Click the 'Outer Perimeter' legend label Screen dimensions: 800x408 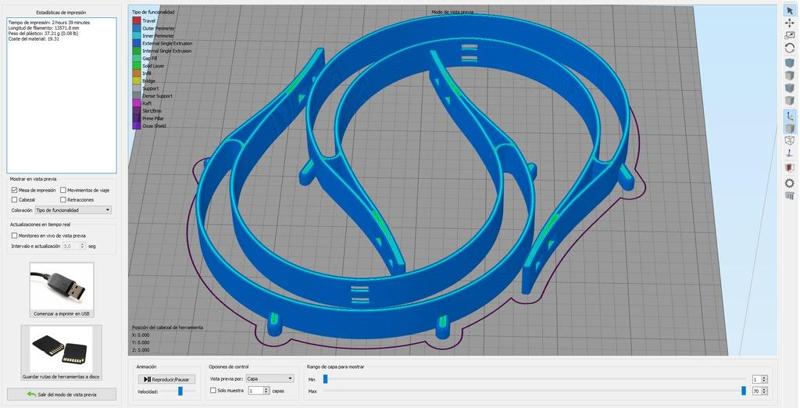point(158,29)
